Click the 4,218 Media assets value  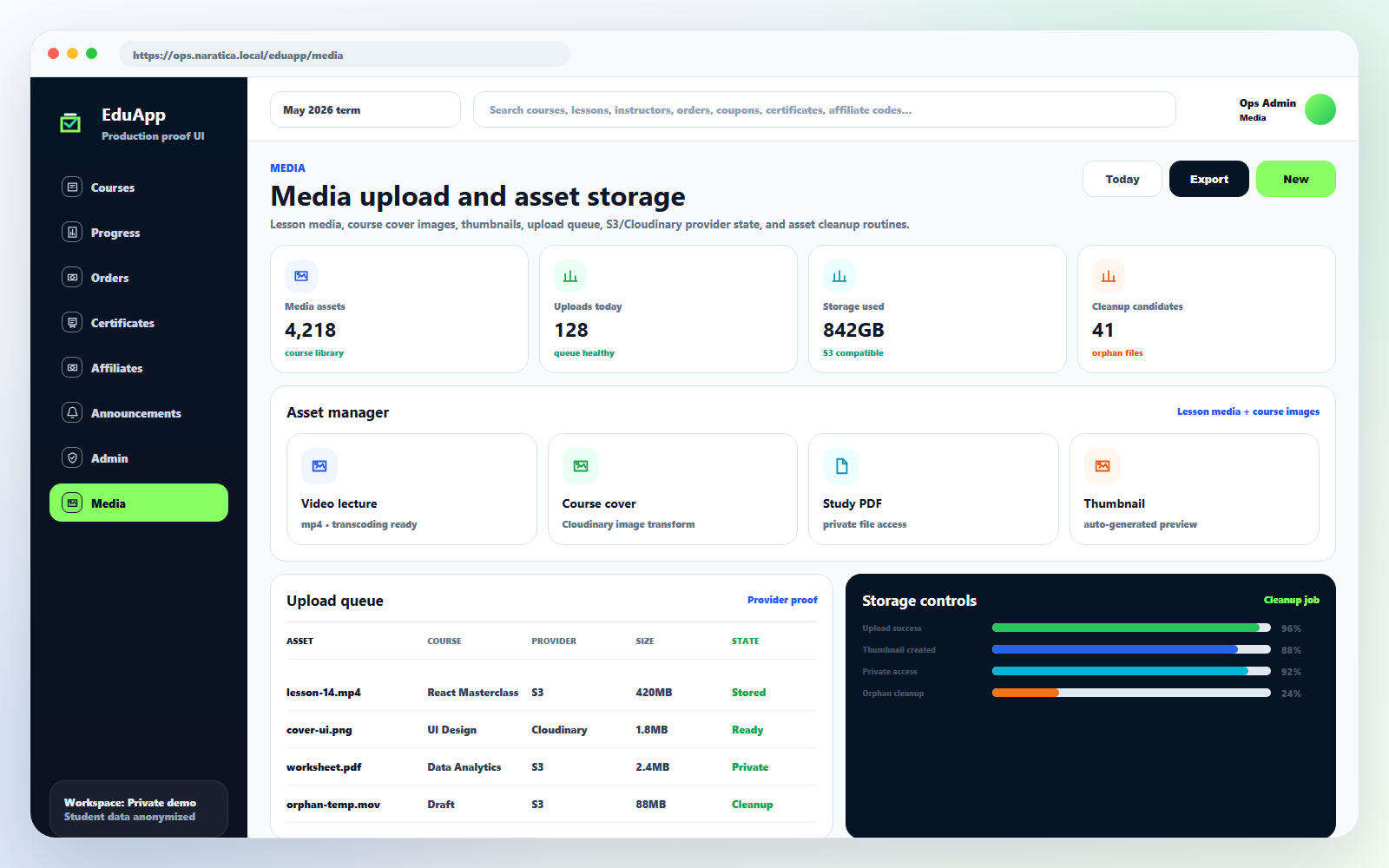pos(310,330)
